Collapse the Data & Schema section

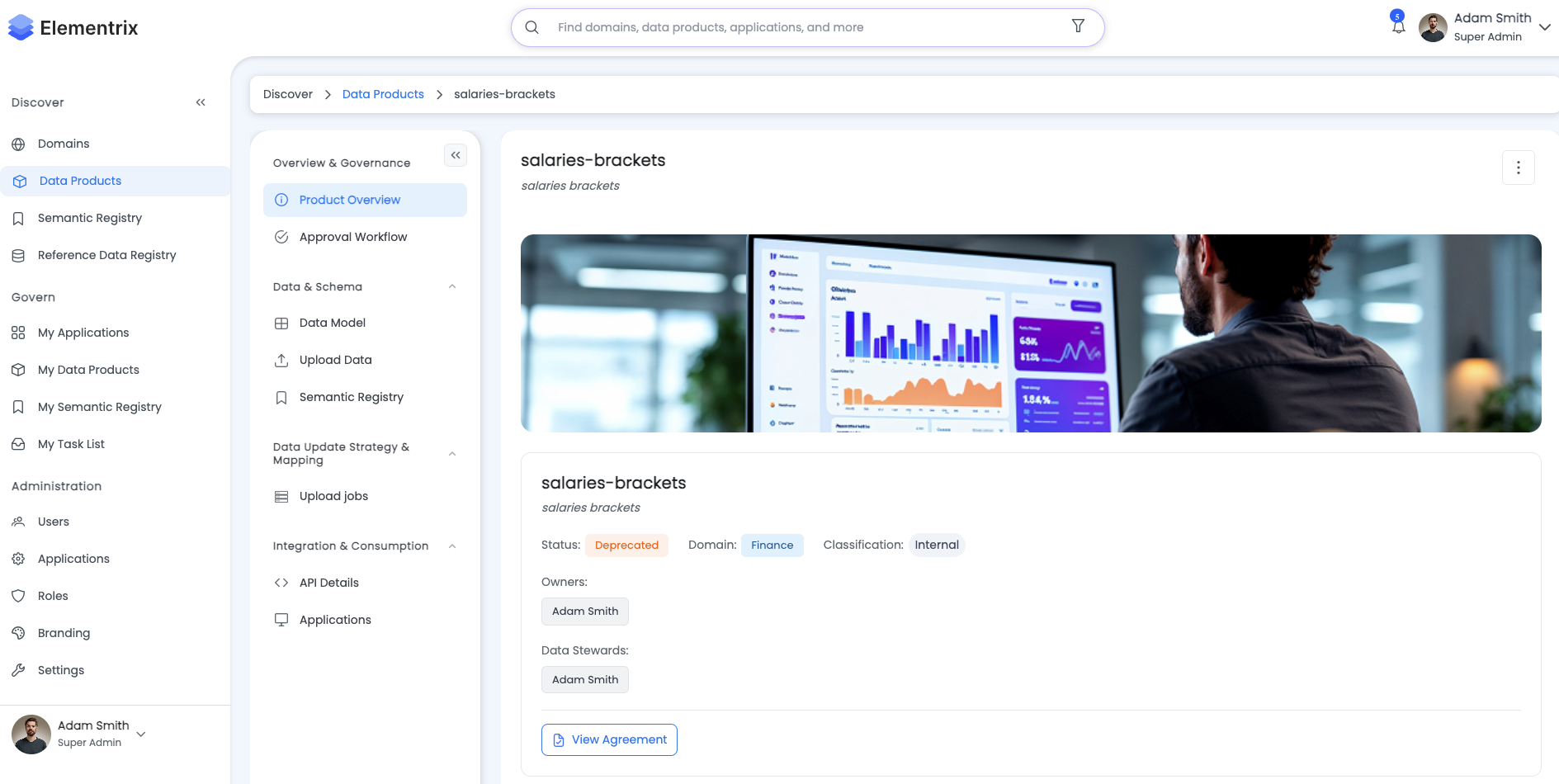click(x=451, y=287)
